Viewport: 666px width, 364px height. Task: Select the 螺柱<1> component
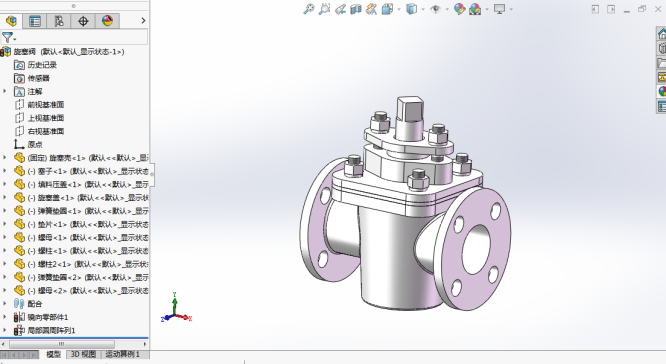tap(81, 251)
